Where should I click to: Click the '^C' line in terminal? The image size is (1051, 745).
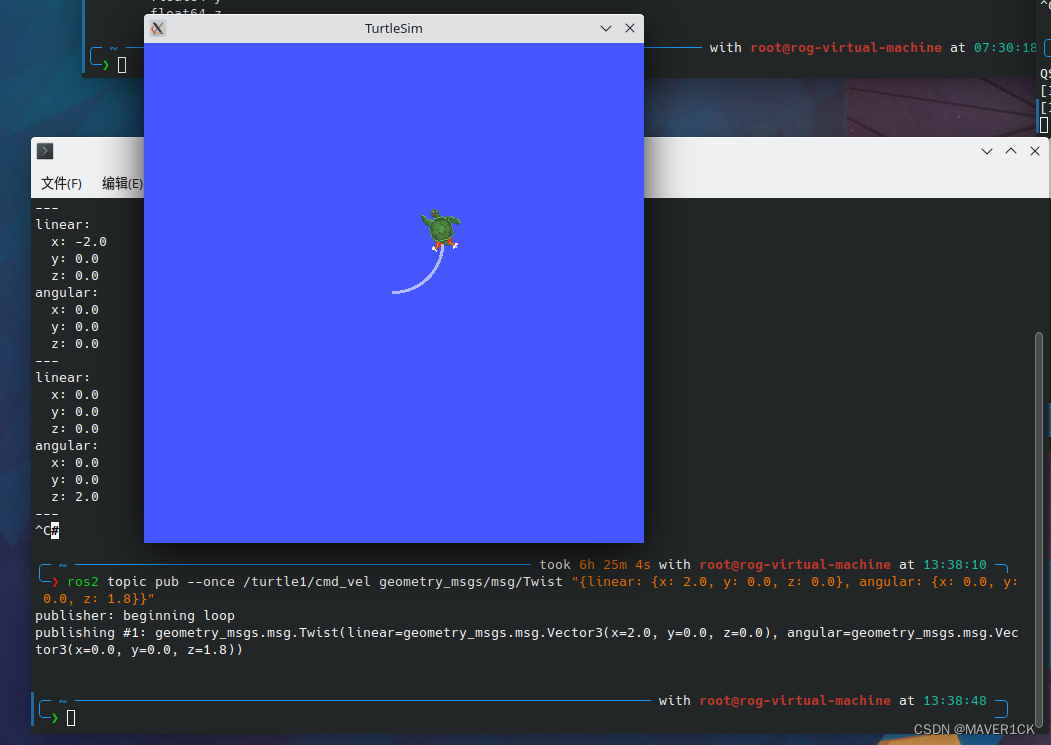point(47,531)
